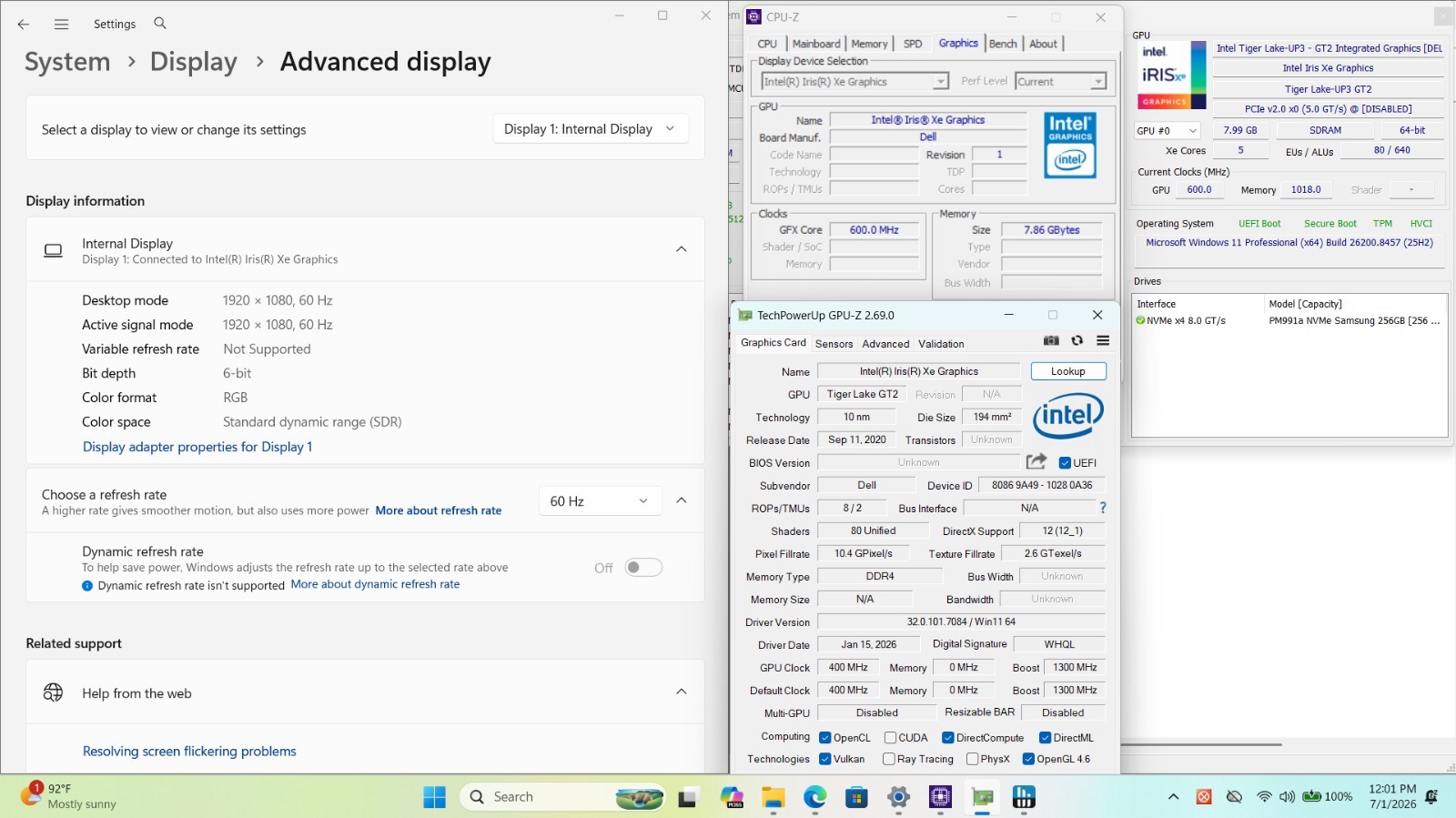Click the Bus Interface question mark in GPU-Z
This screenshot has width=1456, height=818.
coord(1103,508)
